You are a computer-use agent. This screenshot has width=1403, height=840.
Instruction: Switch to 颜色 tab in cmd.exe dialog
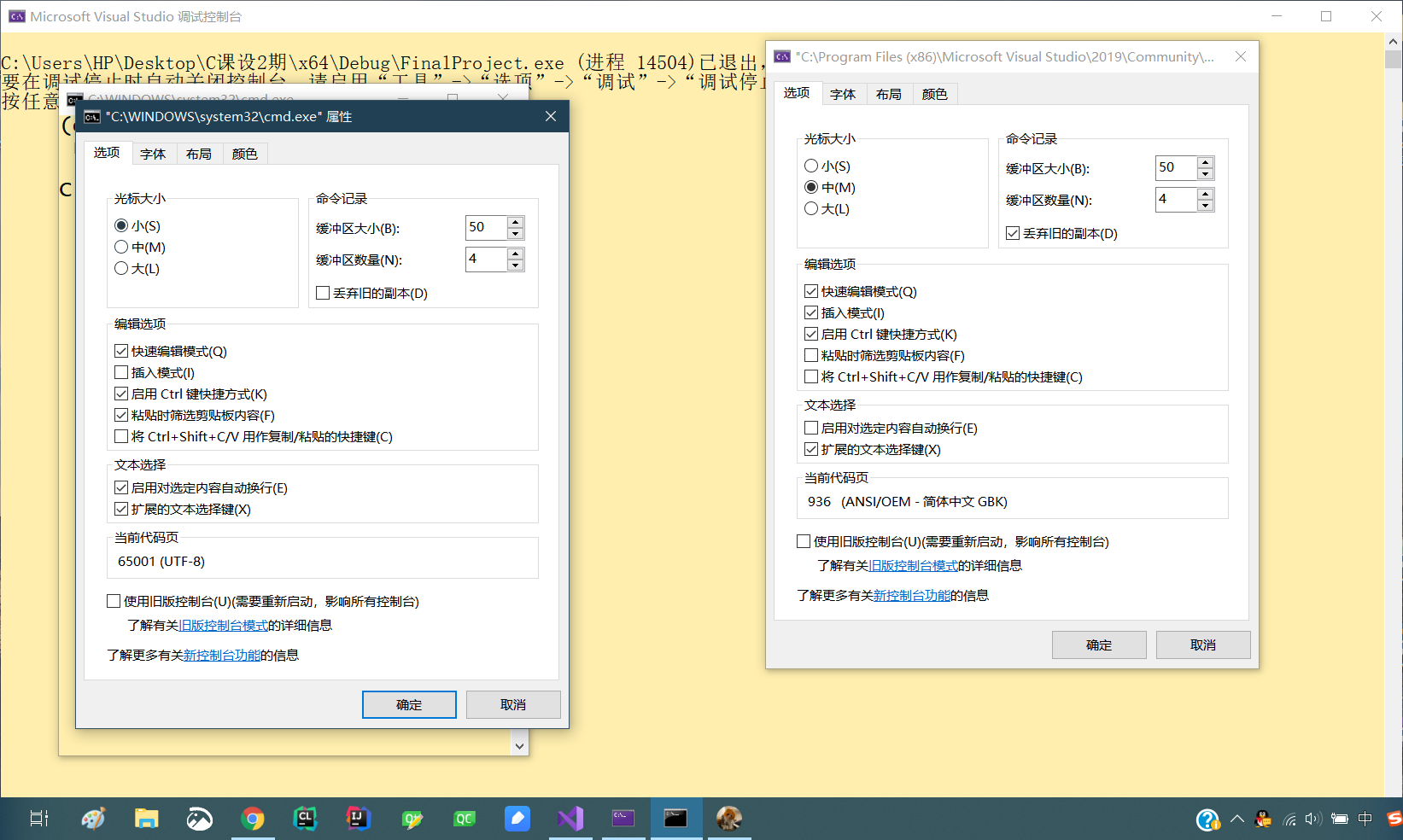245,154
